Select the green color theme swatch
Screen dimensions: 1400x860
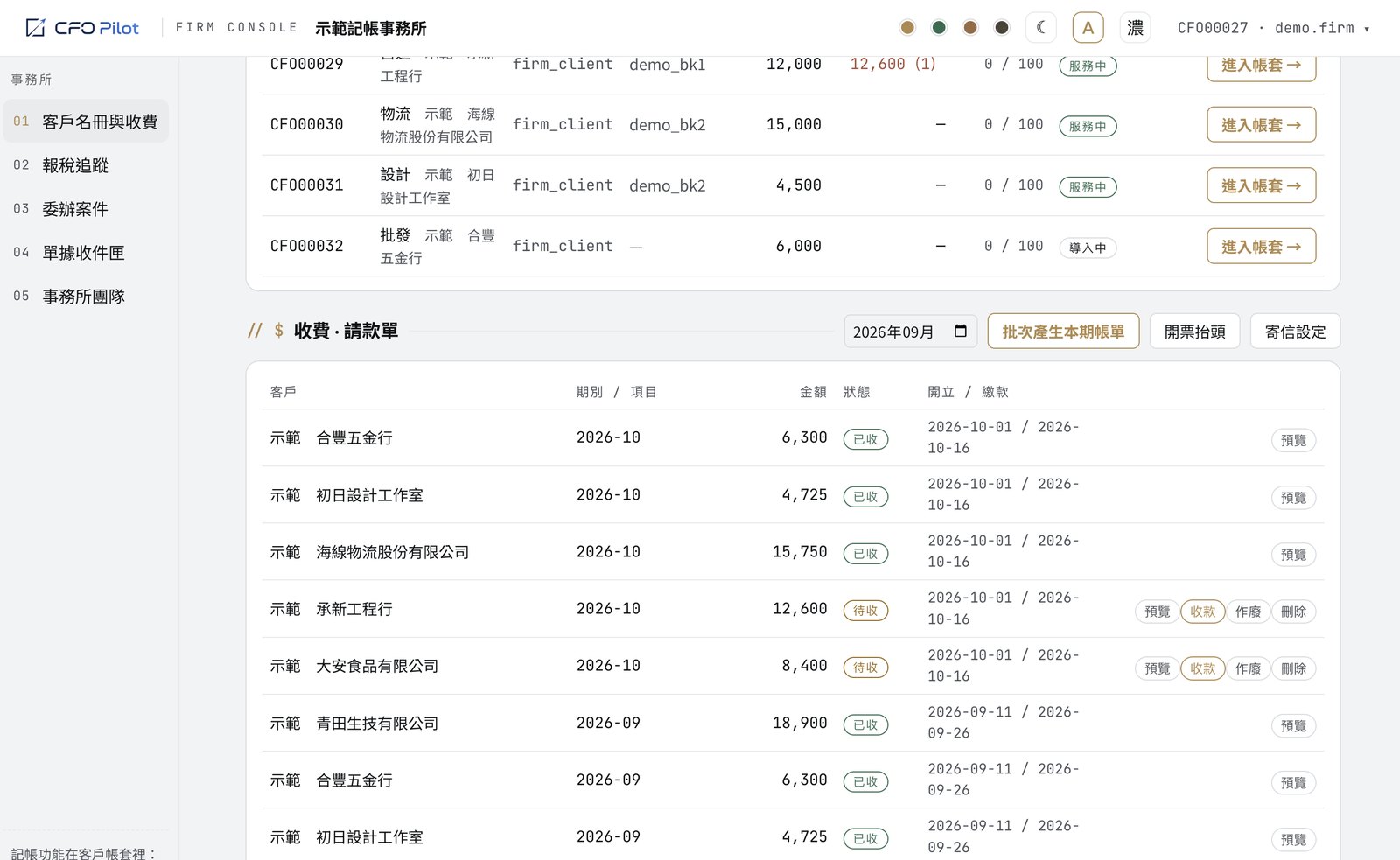939,28
